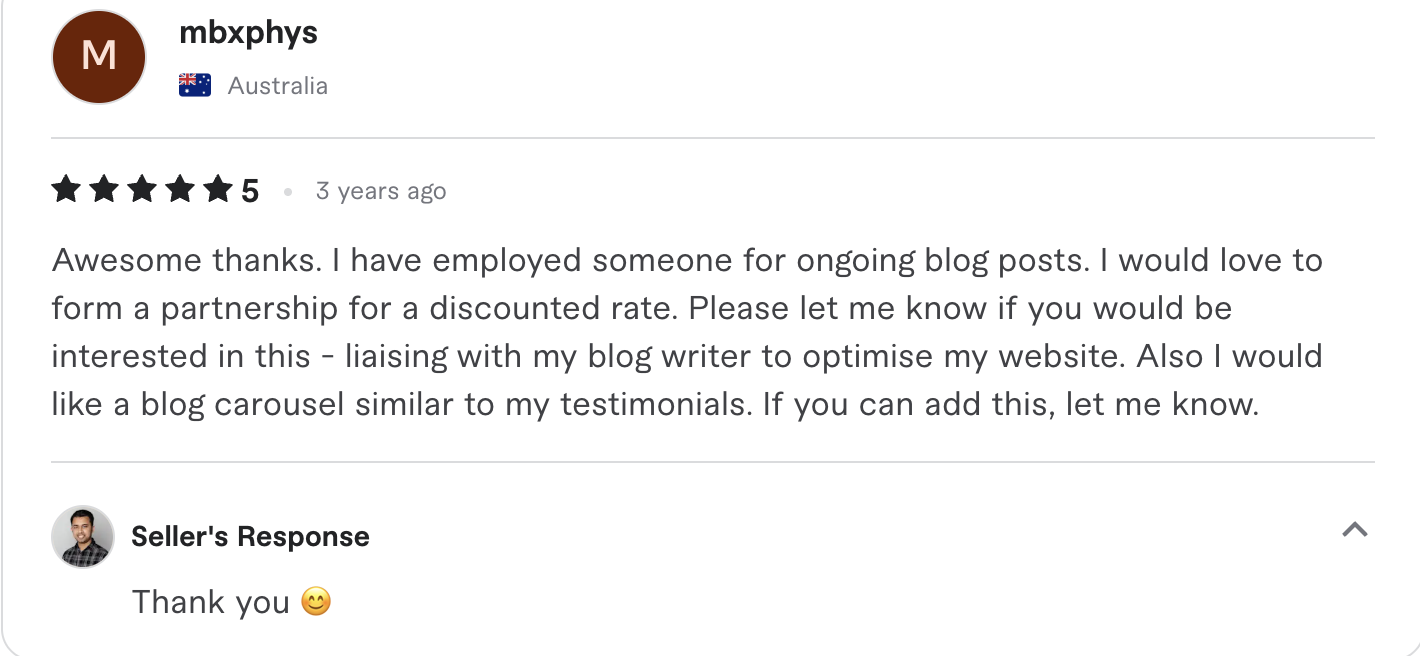Screen dimensions: 1420x656
Task: Open the mbxphys username profile
Action: pyautogui.click(x=247, y=32)
